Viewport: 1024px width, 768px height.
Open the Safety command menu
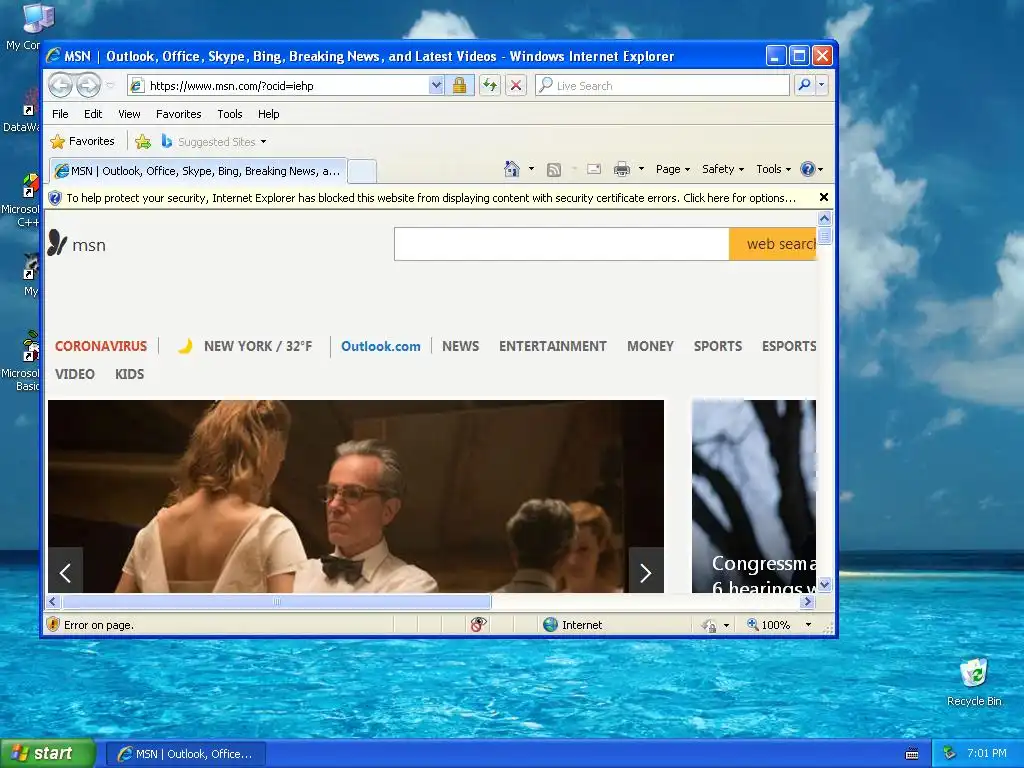pos(722,169)
